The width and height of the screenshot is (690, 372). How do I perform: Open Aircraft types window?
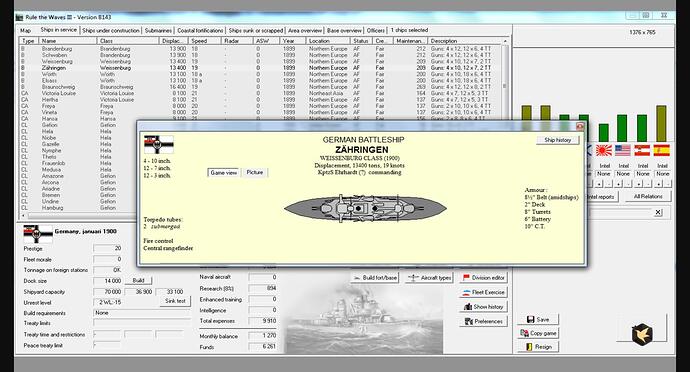point(429,278)
